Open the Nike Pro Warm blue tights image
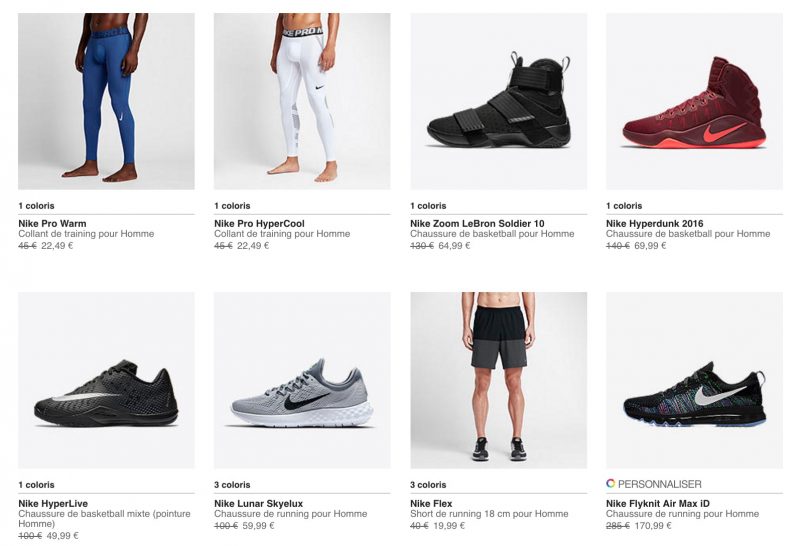Viewport: 800px width, 546px height. [106, 100]
